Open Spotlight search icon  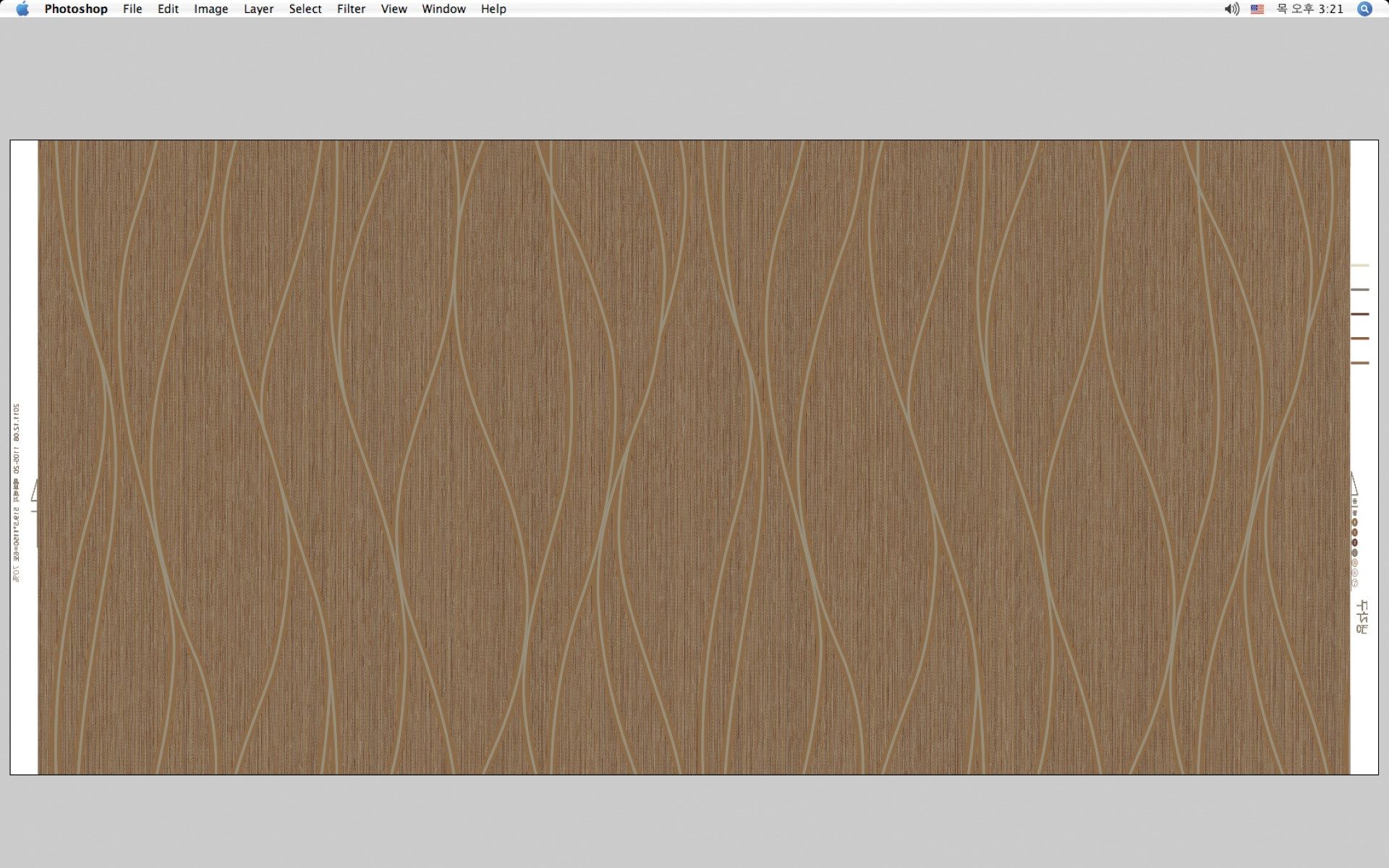pyautogui.click(x=1364, y=9)
